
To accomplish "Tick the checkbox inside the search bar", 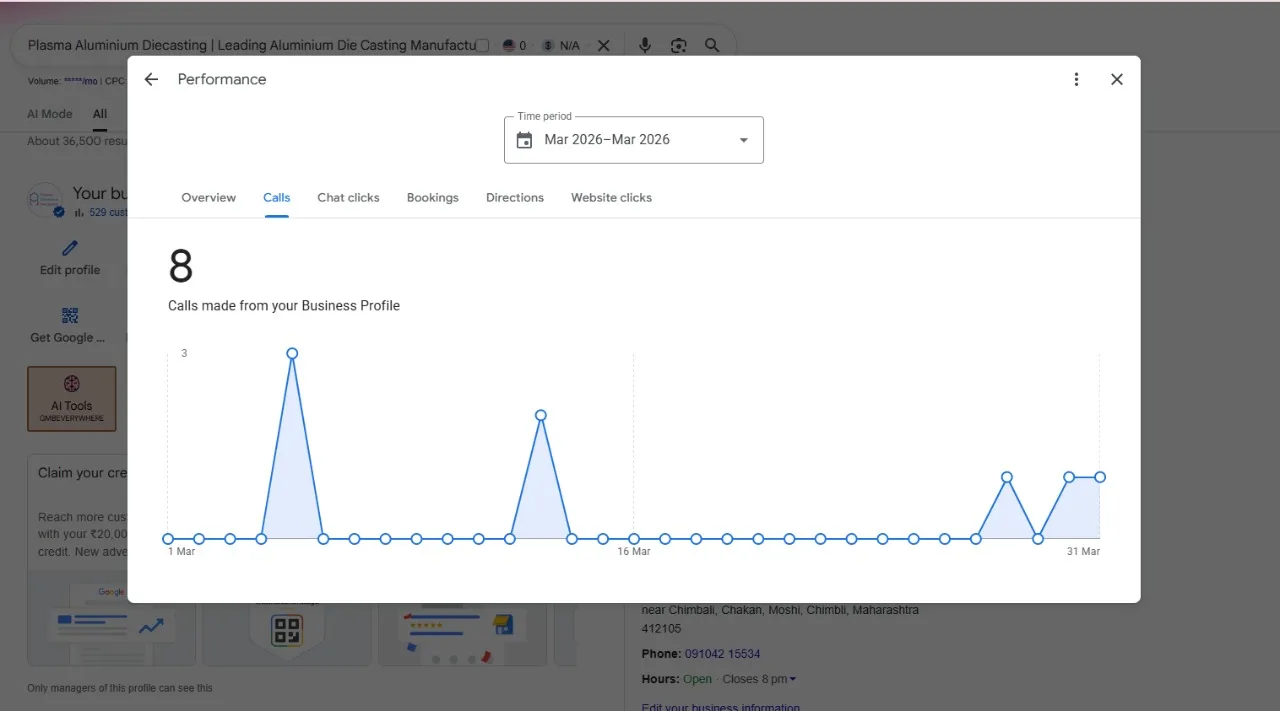I will pyautogui.click(x=482, y=45).
